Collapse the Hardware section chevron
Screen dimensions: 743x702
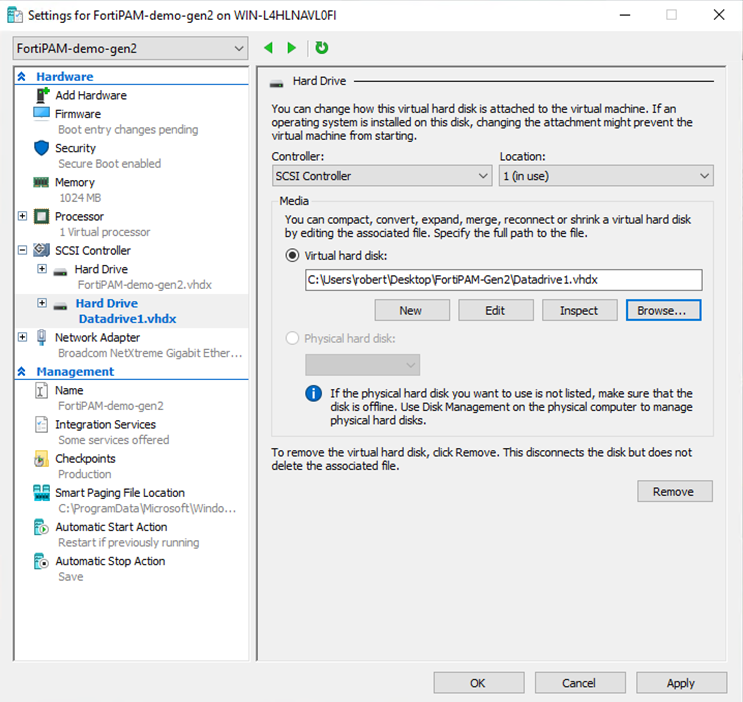point(22,76)
